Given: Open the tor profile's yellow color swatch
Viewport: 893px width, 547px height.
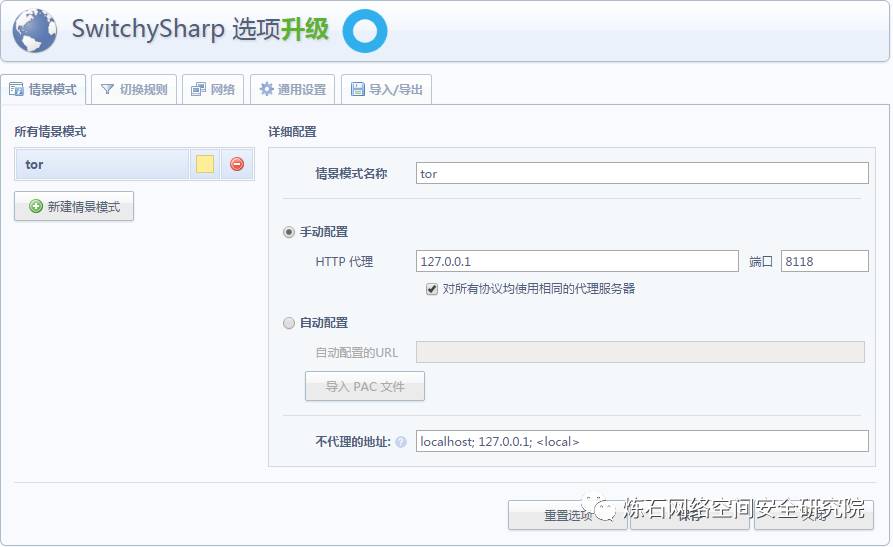Looking at the screenshot, I should point(205,164).
